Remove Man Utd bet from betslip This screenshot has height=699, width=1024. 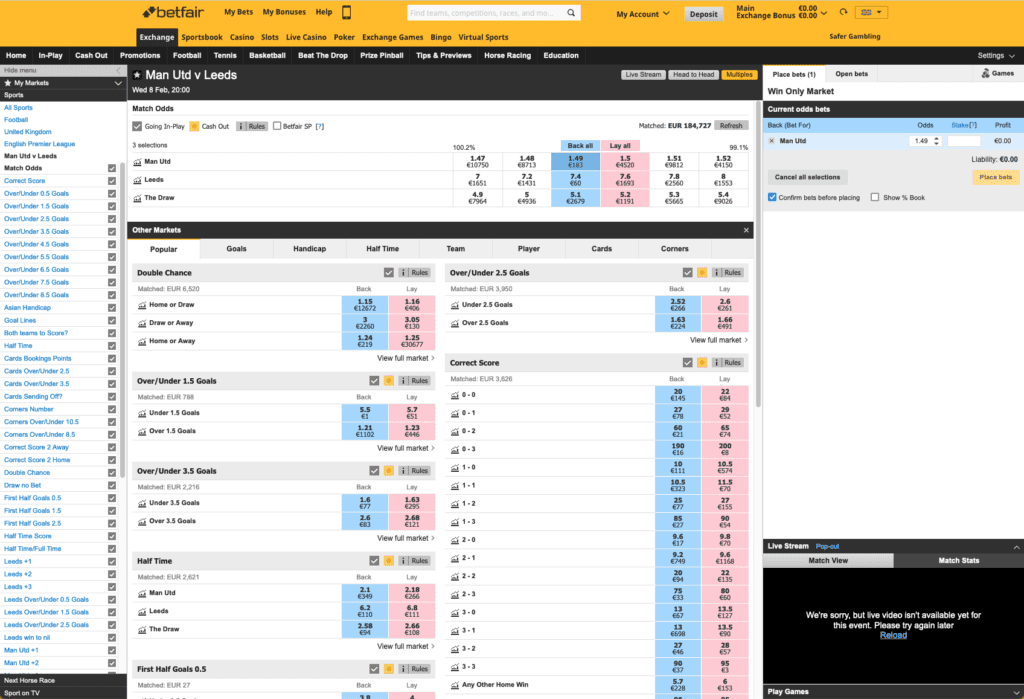pos(772,141)
